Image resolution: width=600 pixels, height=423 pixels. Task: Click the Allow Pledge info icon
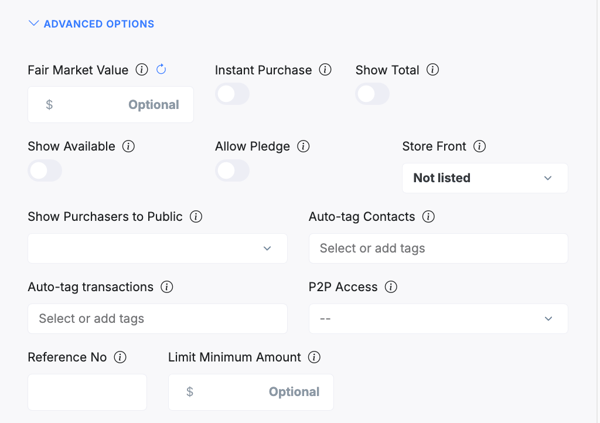point(304,146)
